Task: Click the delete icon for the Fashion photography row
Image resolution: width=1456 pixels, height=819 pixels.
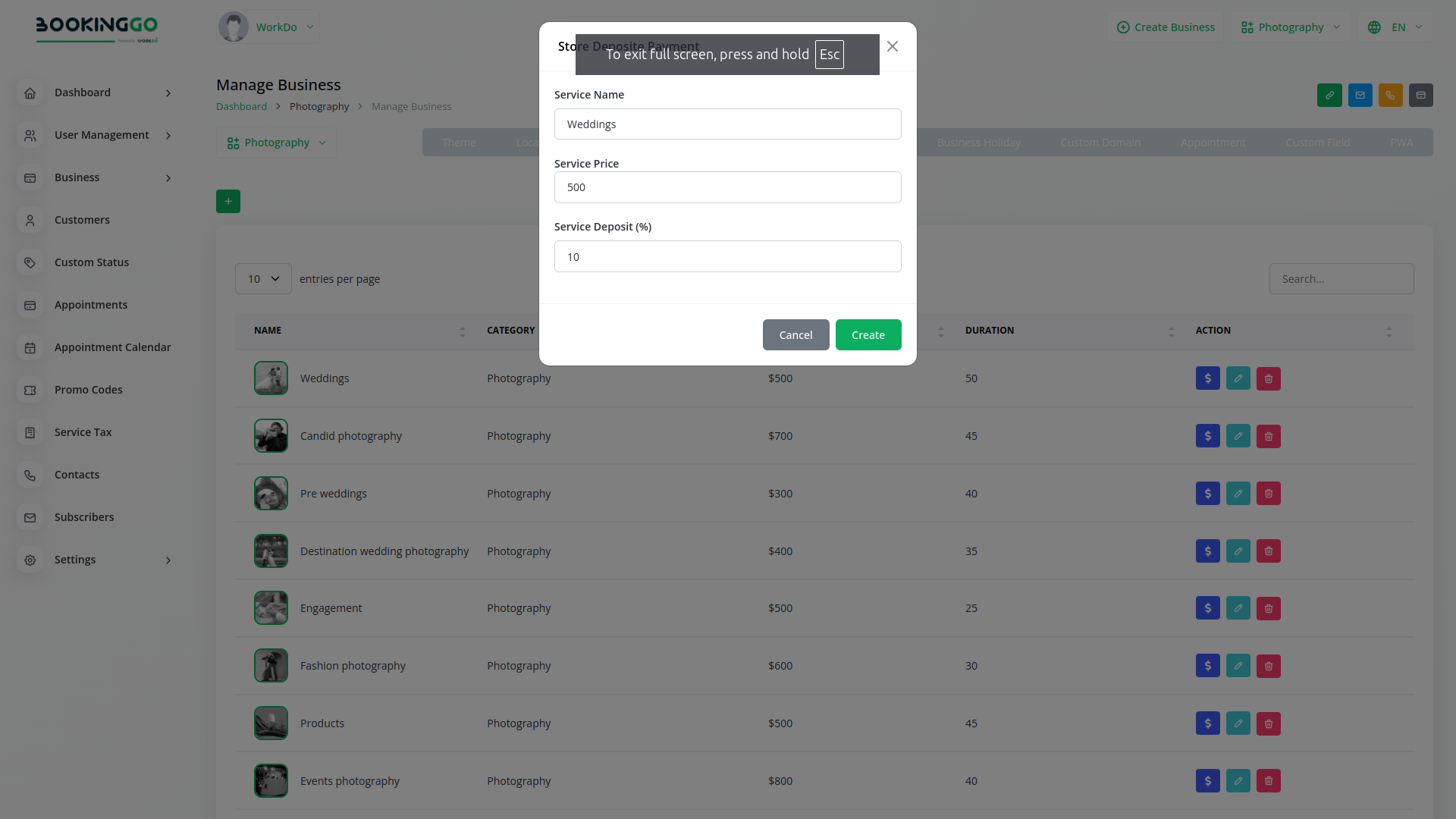Action: pyautogui.click(x=1268, y=667)
